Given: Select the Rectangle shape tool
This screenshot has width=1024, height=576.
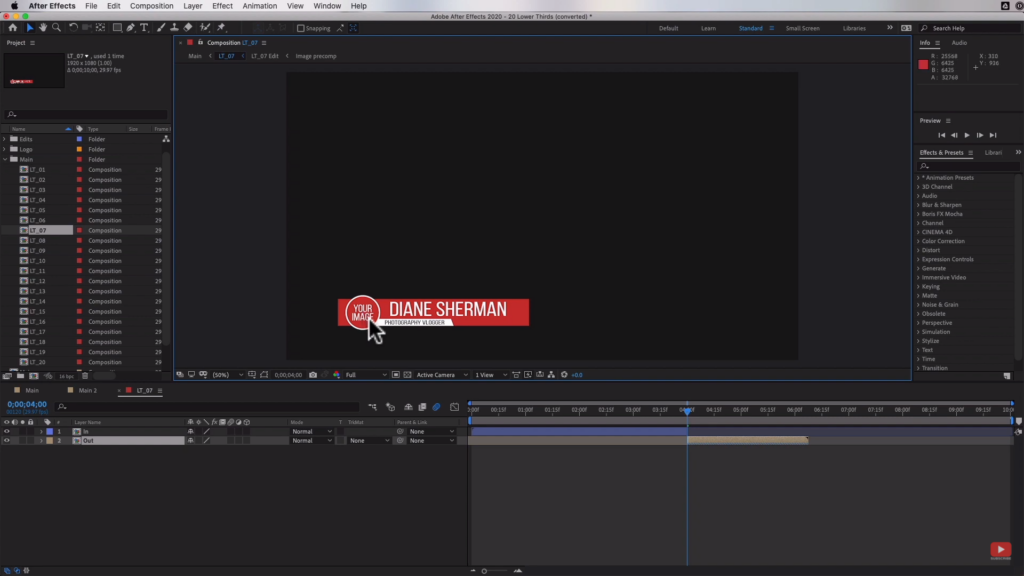Looking at the screenshot, I should point(117,27).
